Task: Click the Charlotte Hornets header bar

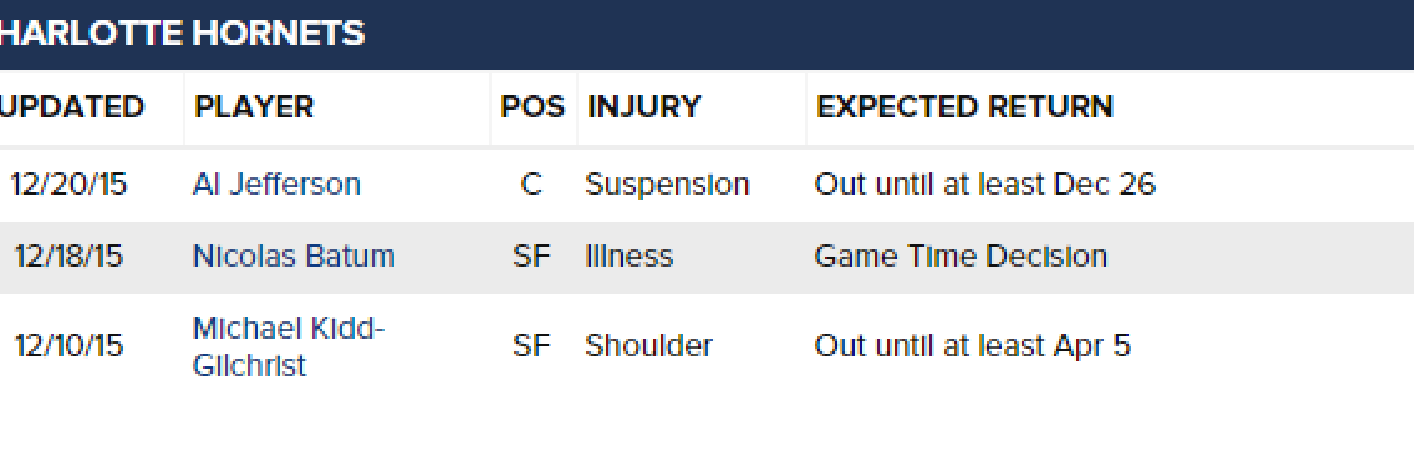Action: (707, 34)
